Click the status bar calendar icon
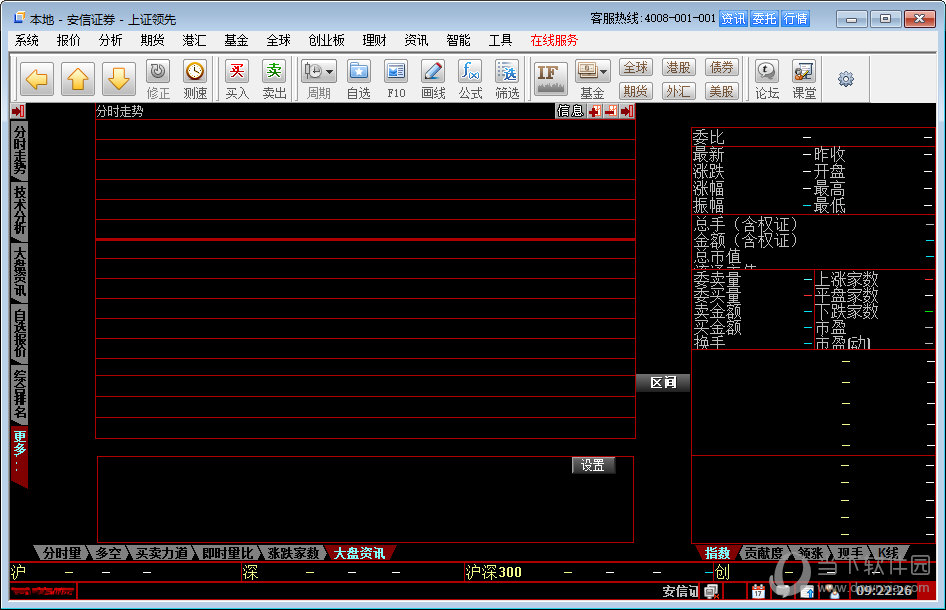The height and width of the screenshot is (610, 946). pos(758,591)
